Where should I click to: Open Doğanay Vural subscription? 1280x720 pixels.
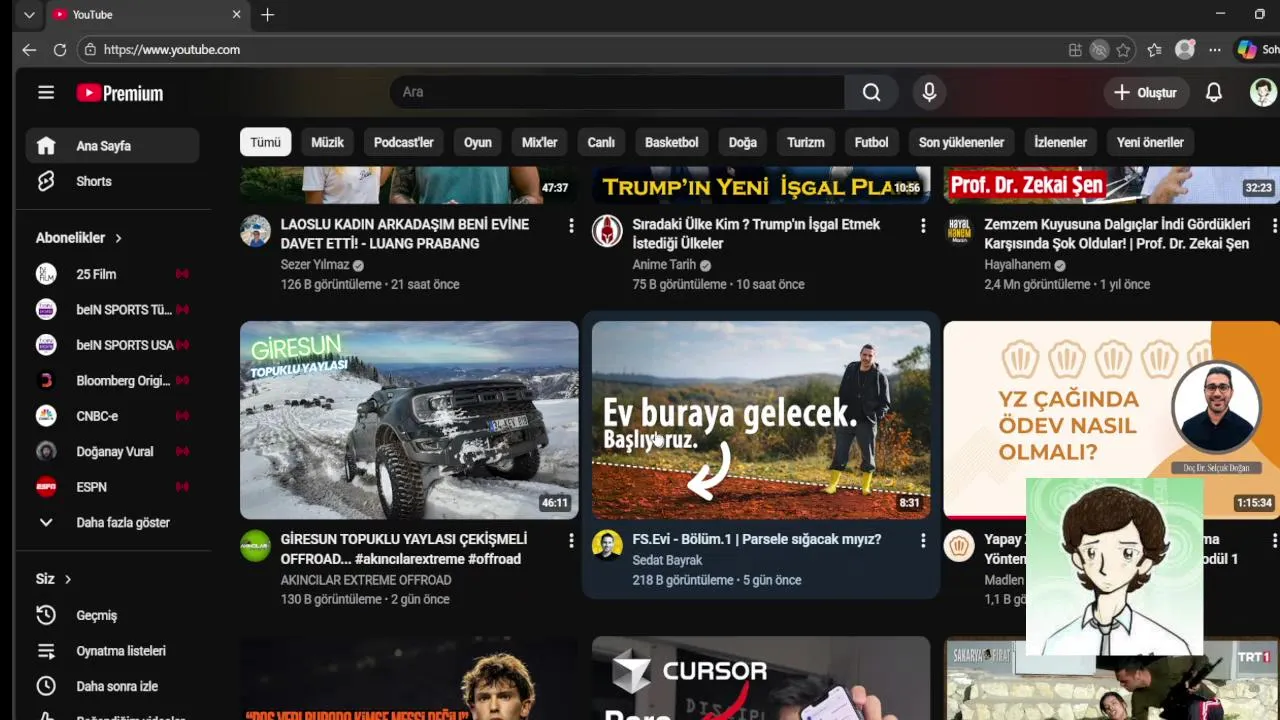(x=112, y=451)
